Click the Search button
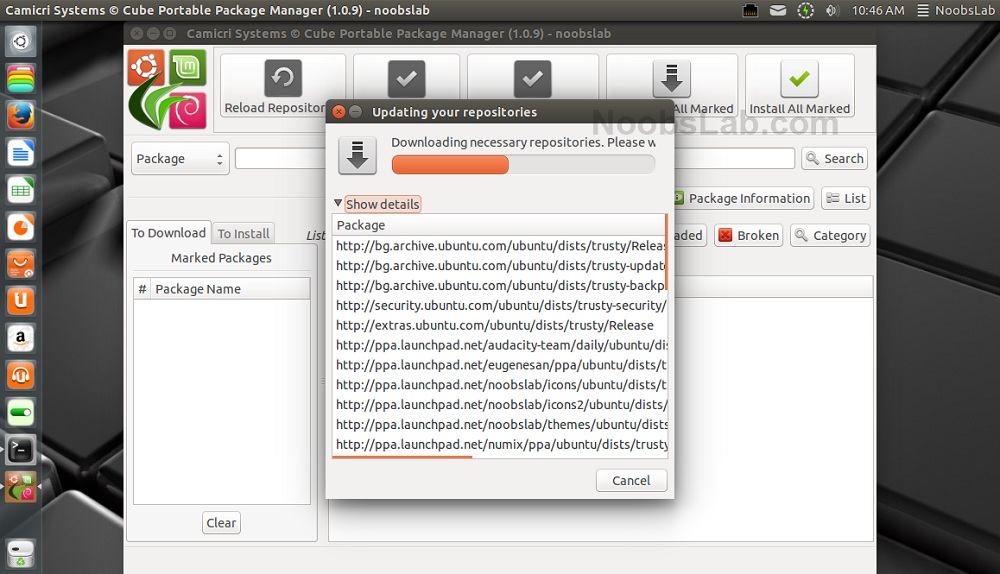The height and width of the screenshot is (574, 1000). 834,158
